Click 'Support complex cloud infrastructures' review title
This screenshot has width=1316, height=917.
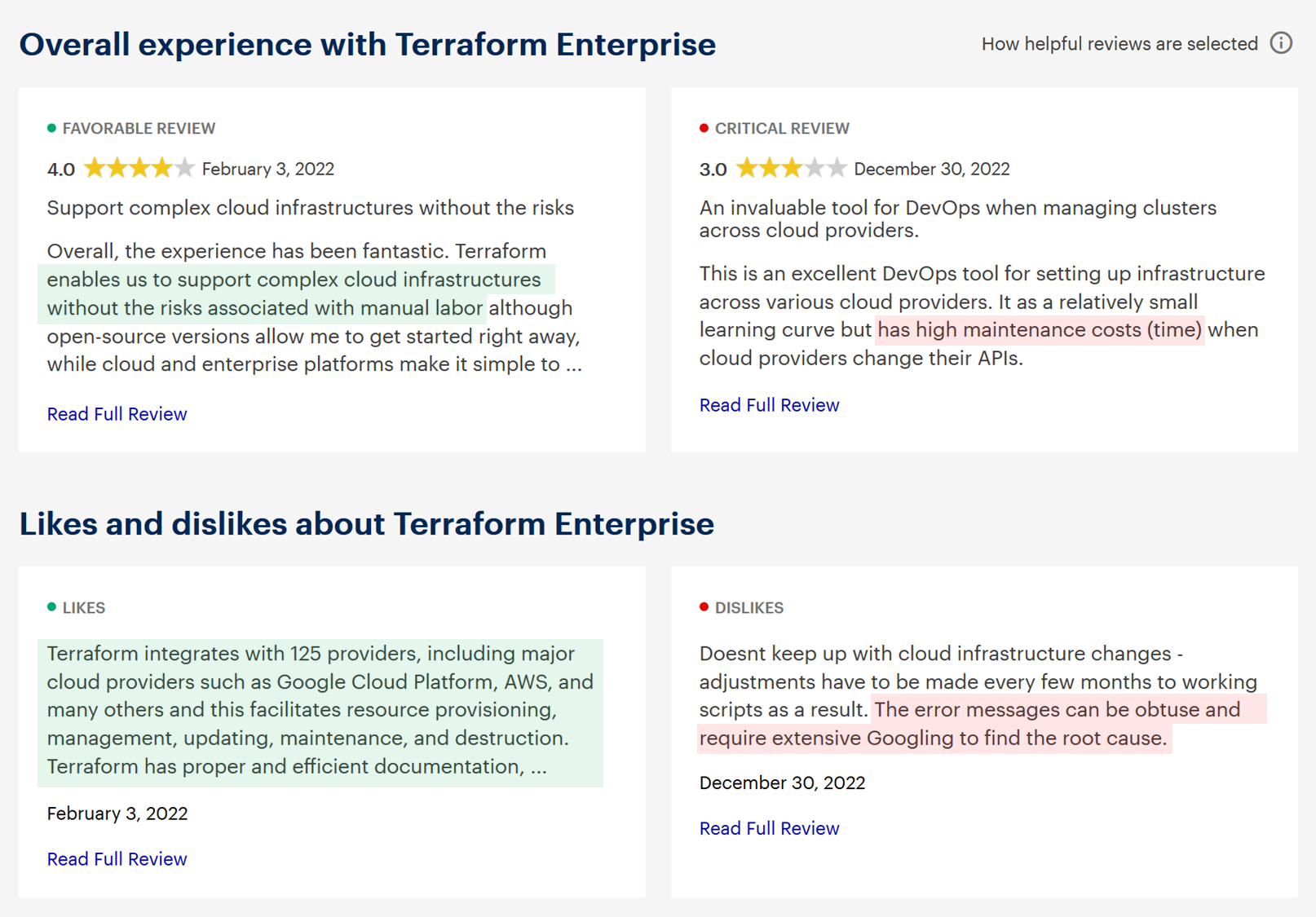[310, 208]
